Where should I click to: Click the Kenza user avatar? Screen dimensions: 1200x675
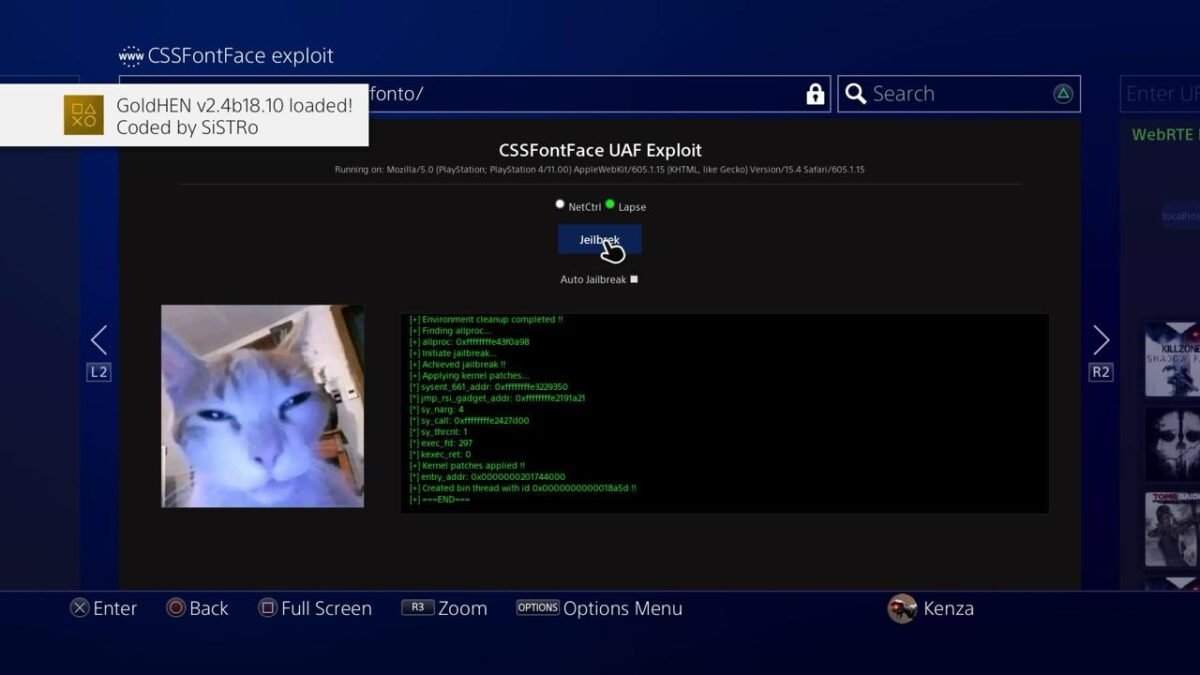tap(902, 608)
